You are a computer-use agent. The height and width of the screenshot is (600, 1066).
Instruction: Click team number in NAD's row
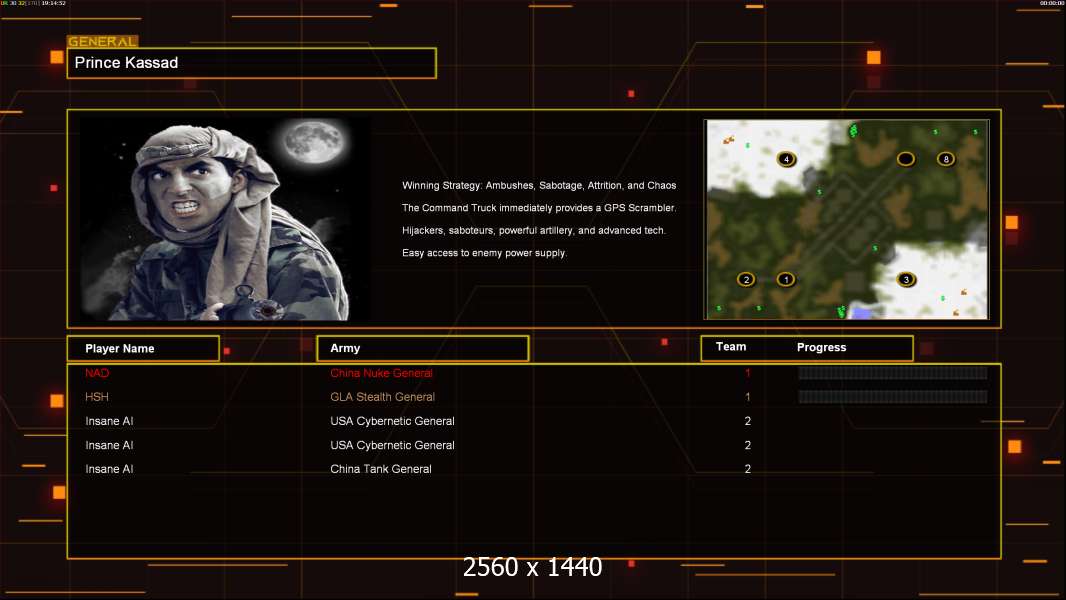[748, 373]
